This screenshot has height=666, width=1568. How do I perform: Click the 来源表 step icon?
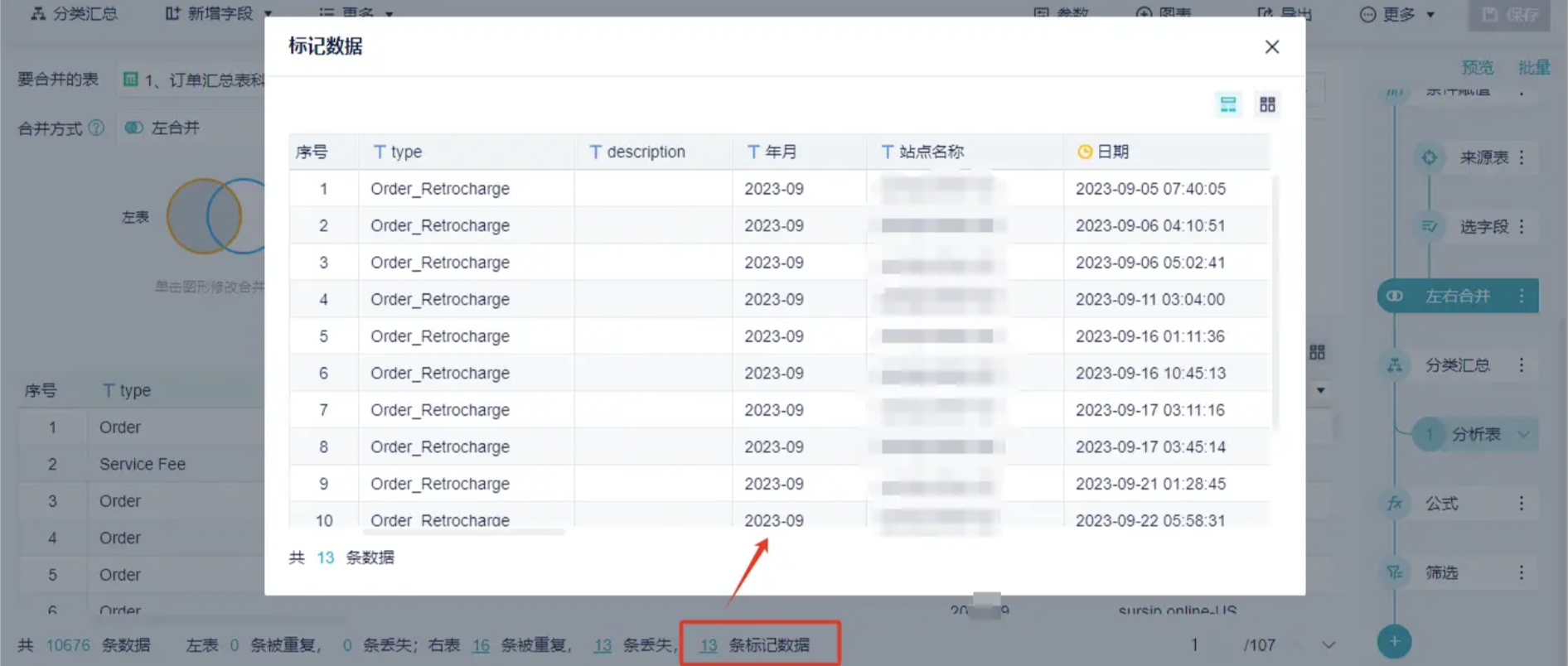pyautogui.click(x=1430, y=157)
